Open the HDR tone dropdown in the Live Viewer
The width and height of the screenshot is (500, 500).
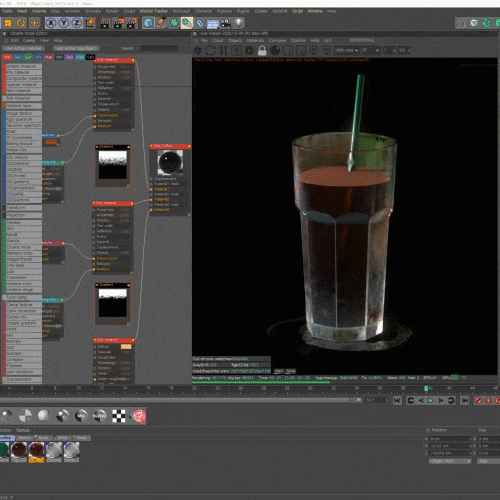tap(346, 50)
